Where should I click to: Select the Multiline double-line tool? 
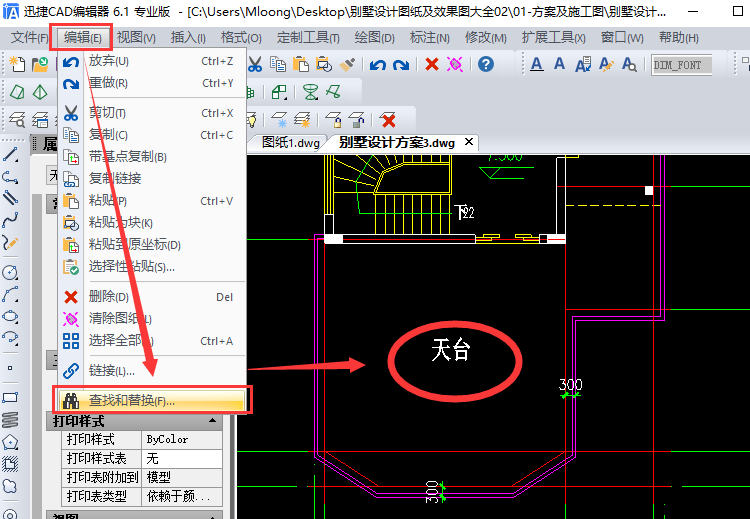pos(10,198)
